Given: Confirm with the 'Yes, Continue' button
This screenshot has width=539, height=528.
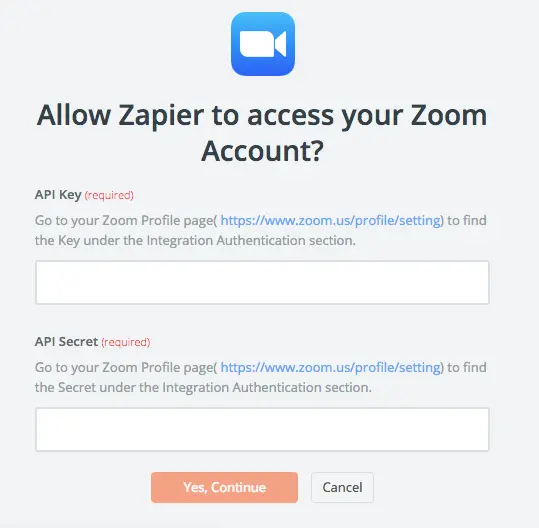Looking at the screenshot, I should 224,487.
